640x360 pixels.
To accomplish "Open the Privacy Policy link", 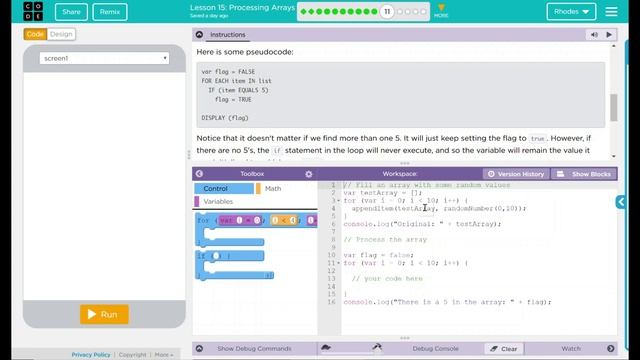I will pos(91,355).
